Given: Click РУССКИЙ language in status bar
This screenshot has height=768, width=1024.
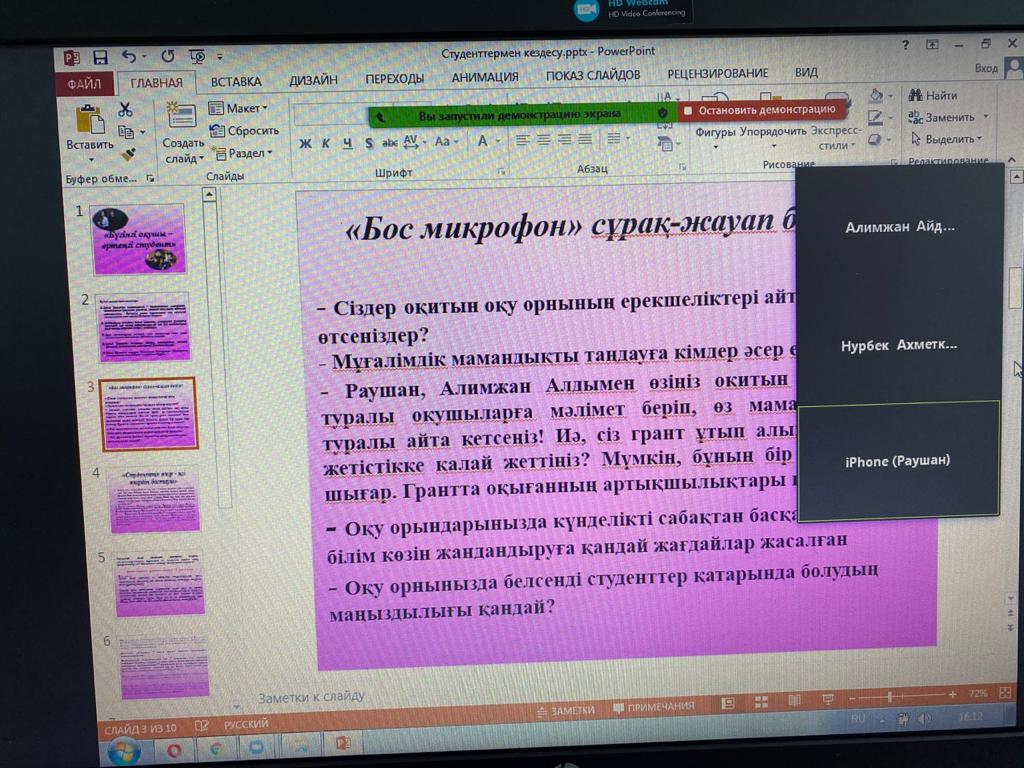Looking at the screenshot, I should [x=246, y=724].
